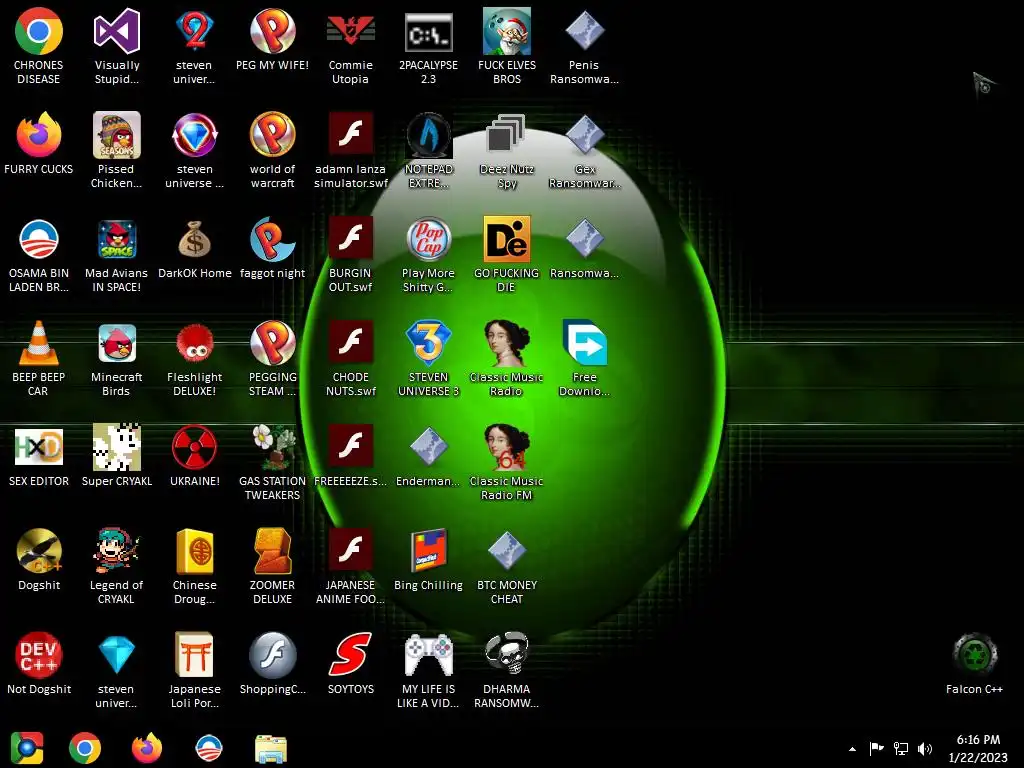1024x768 pixels.
Task: Open the STEVEN UNIVERSE 3 icon
Action: (x=428, y=343)
